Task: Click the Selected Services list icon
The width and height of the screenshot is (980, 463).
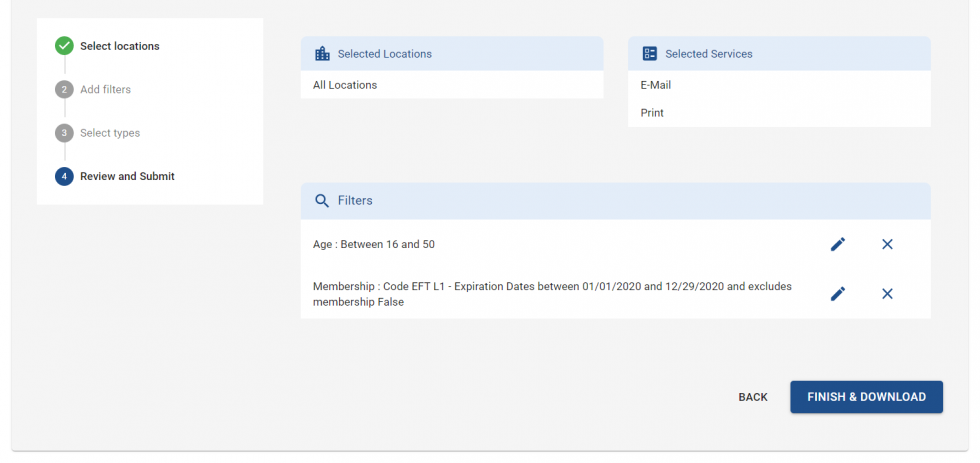Action: [x=650, y=54]
